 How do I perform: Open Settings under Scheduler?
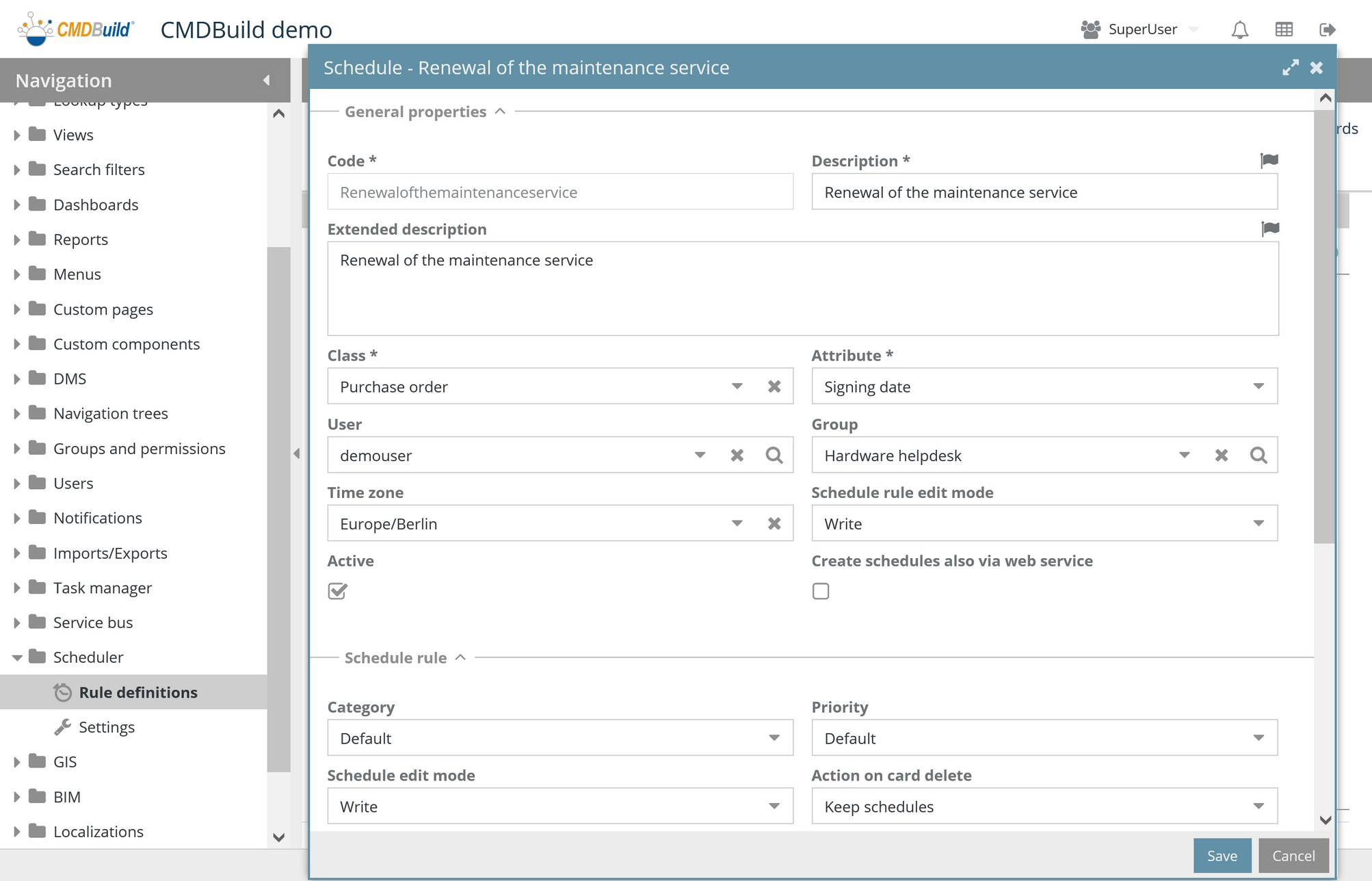coord(107,727)
